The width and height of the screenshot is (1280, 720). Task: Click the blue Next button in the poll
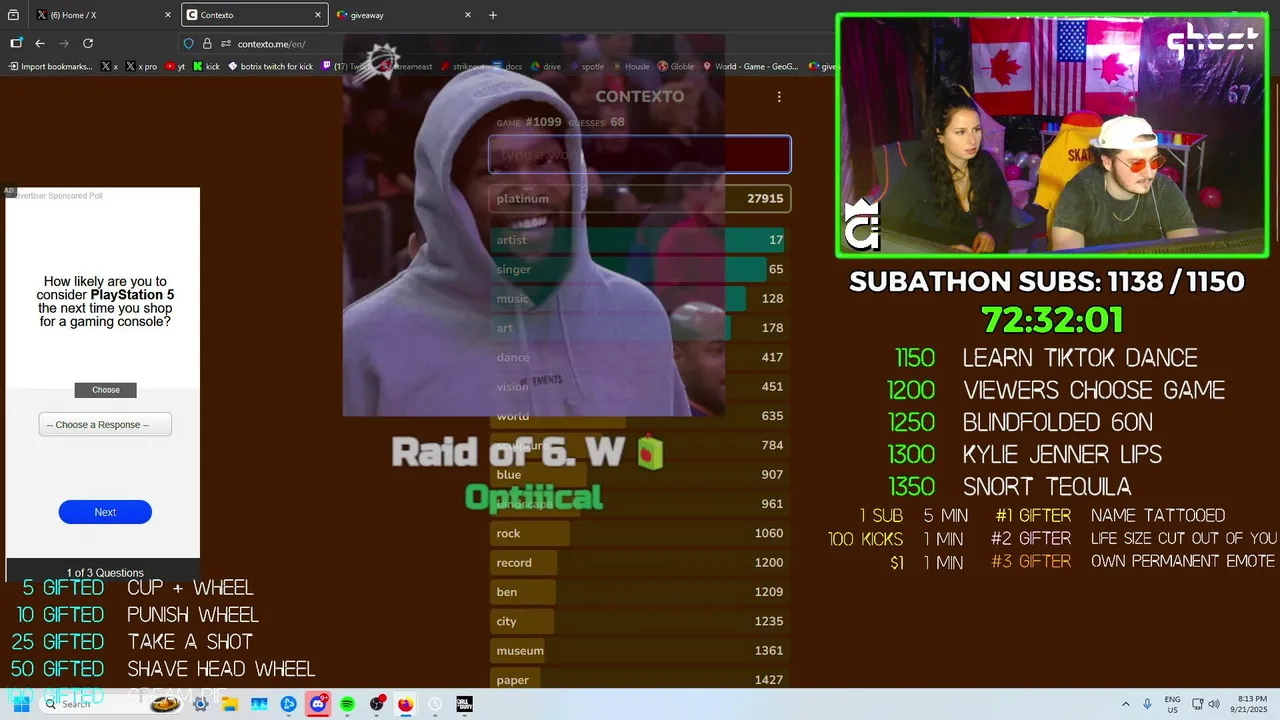tap(105, 512)
